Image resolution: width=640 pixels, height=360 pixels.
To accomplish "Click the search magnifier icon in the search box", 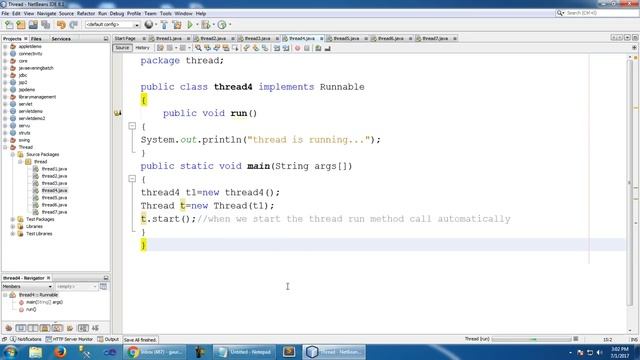I will (560, 13).
